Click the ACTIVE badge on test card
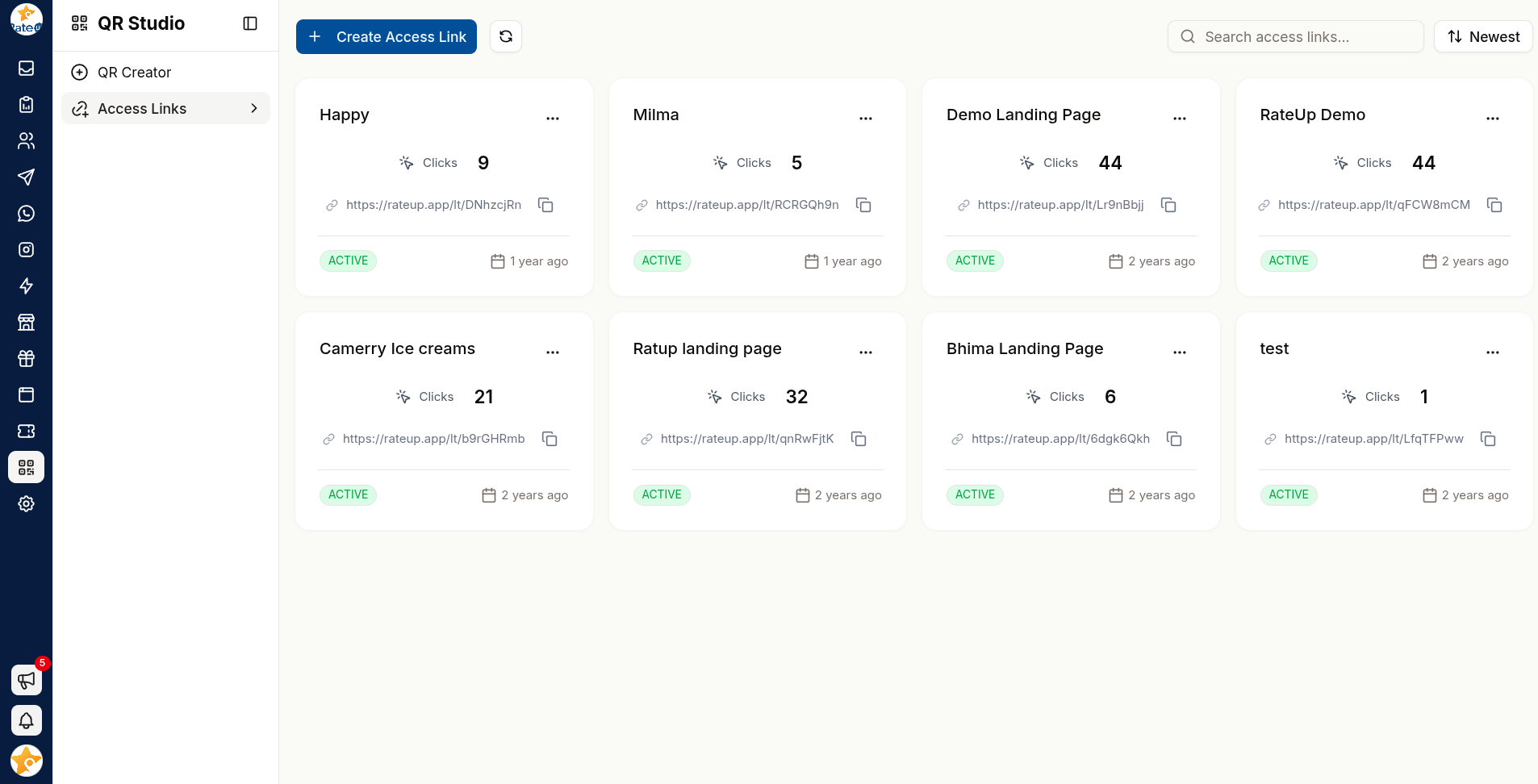The image size is (1538, 784). coord(1289,494)
